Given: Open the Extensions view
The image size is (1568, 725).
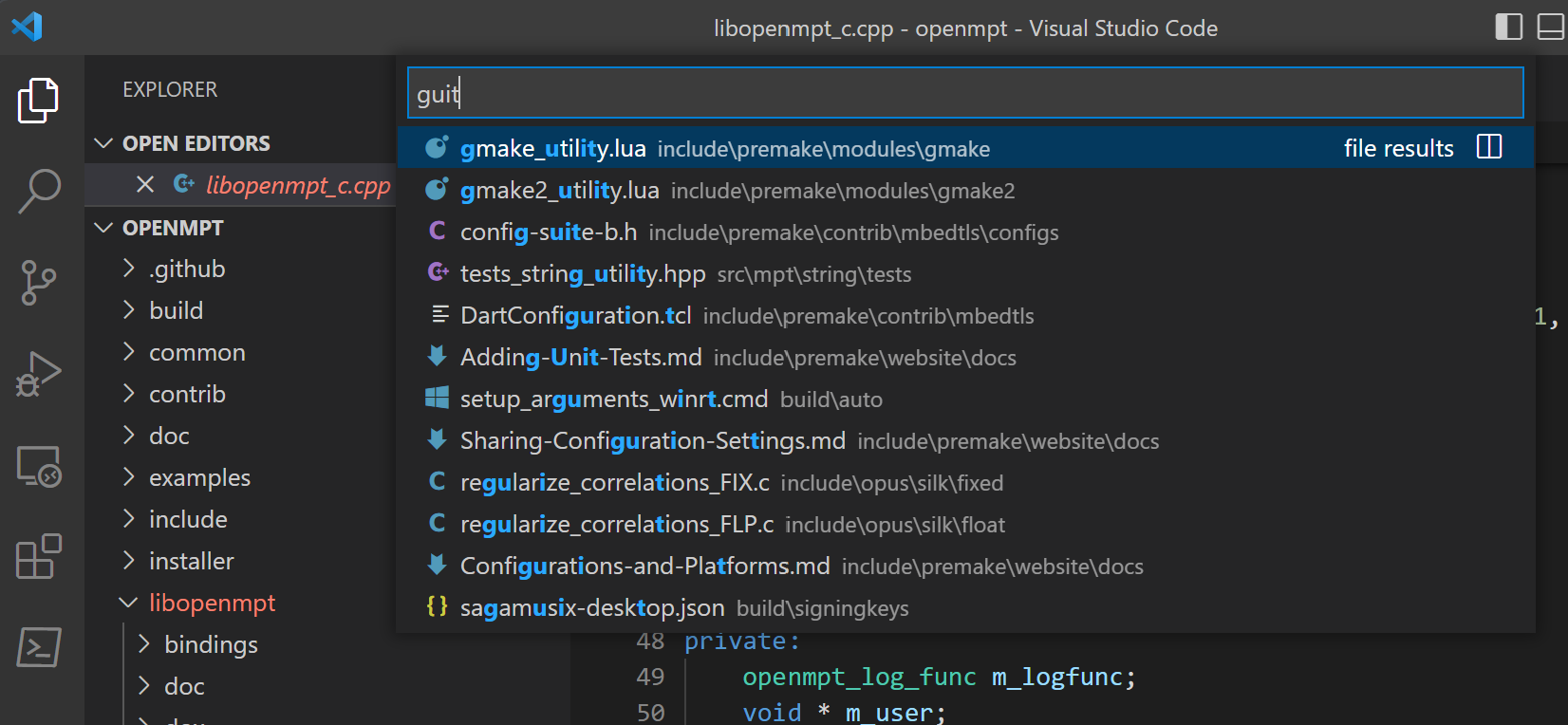Looking at the screenshot, I should coord(38,556).
